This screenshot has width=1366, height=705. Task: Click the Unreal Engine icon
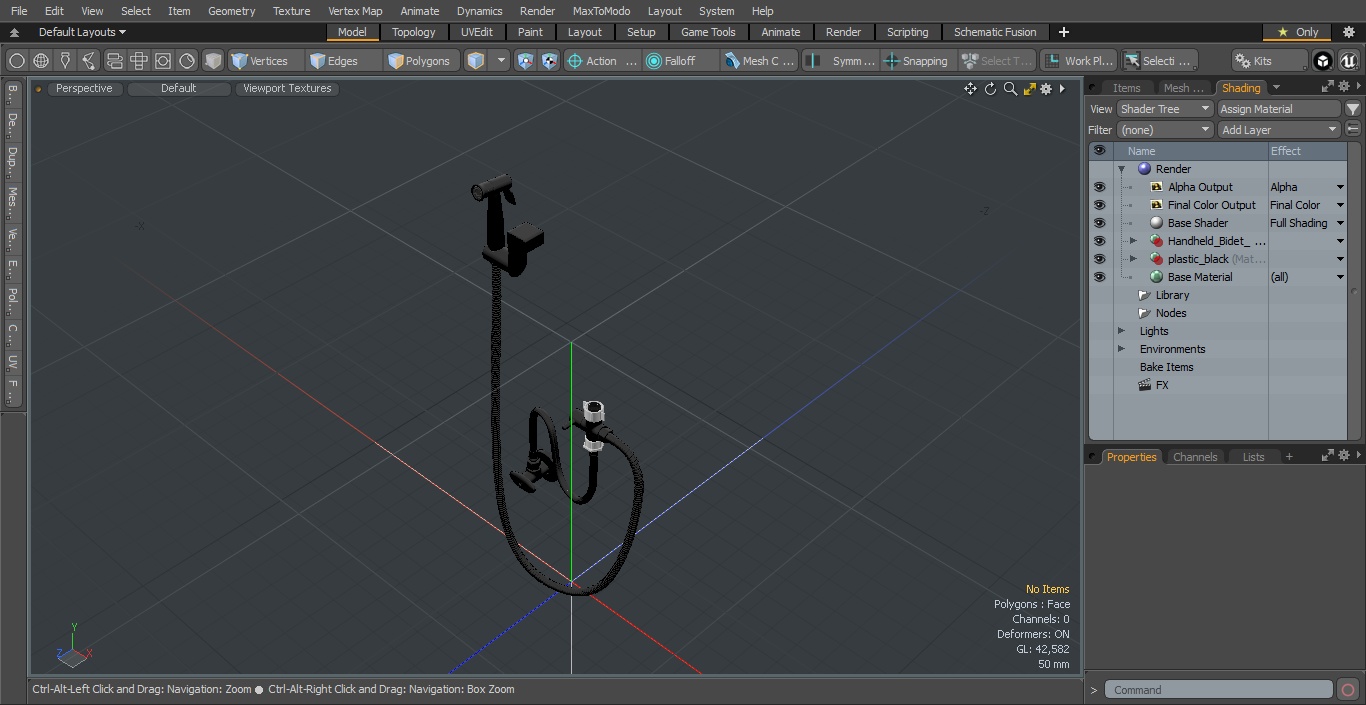[1348, 61]
